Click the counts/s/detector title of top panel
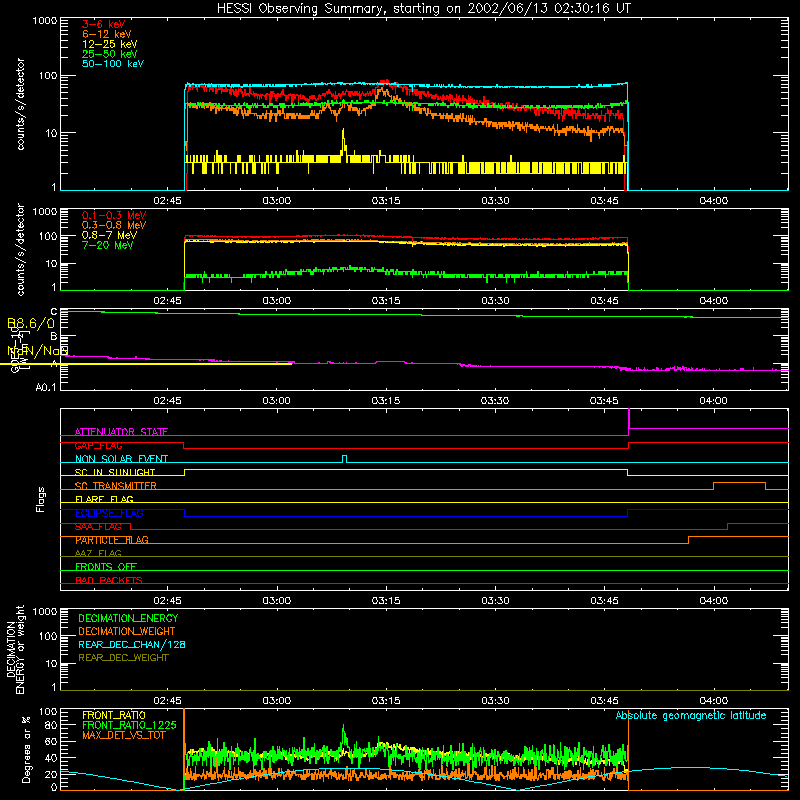 [x=20, y=104]
